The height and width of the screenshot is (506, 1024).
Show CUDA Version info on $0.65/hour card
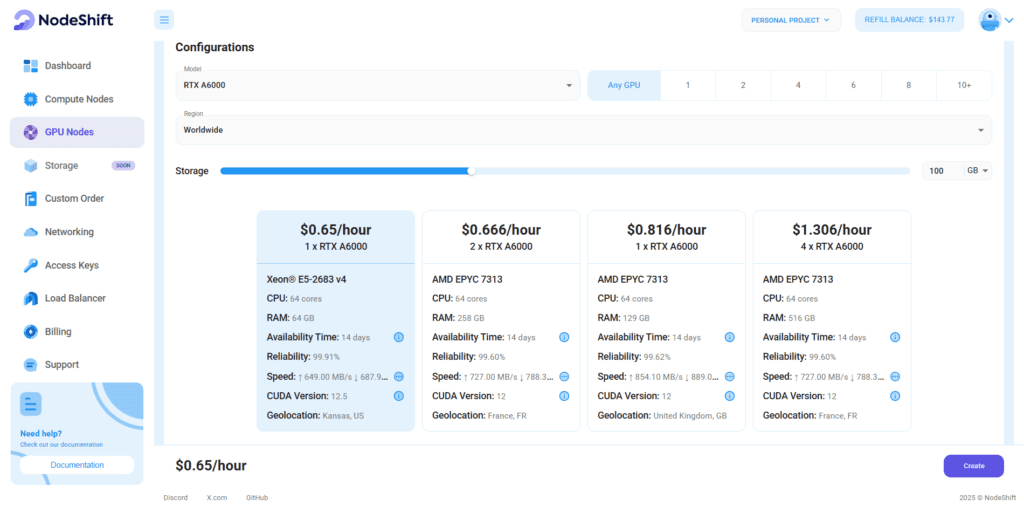[x=398, y=396]
